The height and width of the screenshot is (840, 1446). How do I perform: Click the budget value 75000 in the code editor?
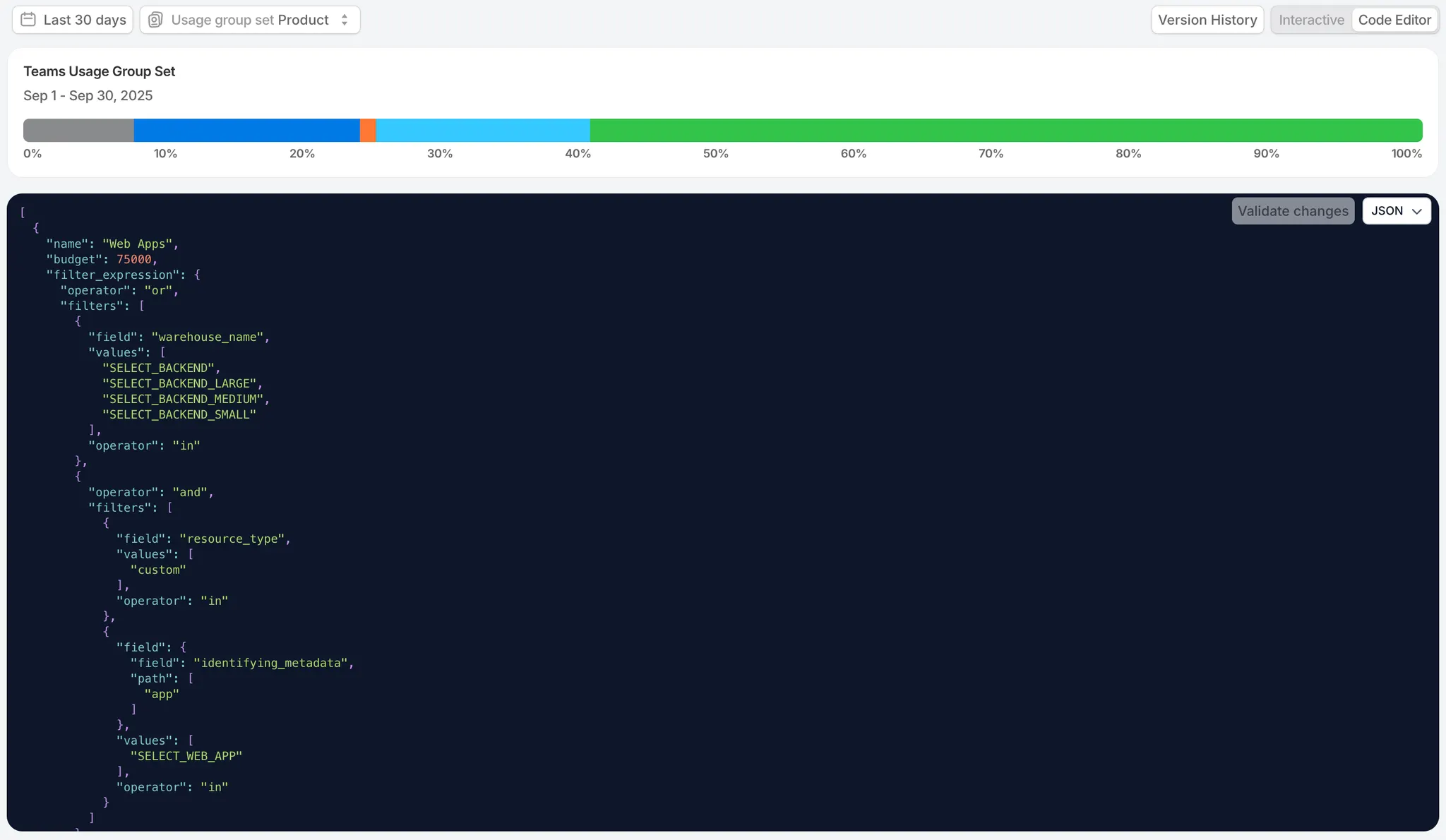click(x=134, y=259)
